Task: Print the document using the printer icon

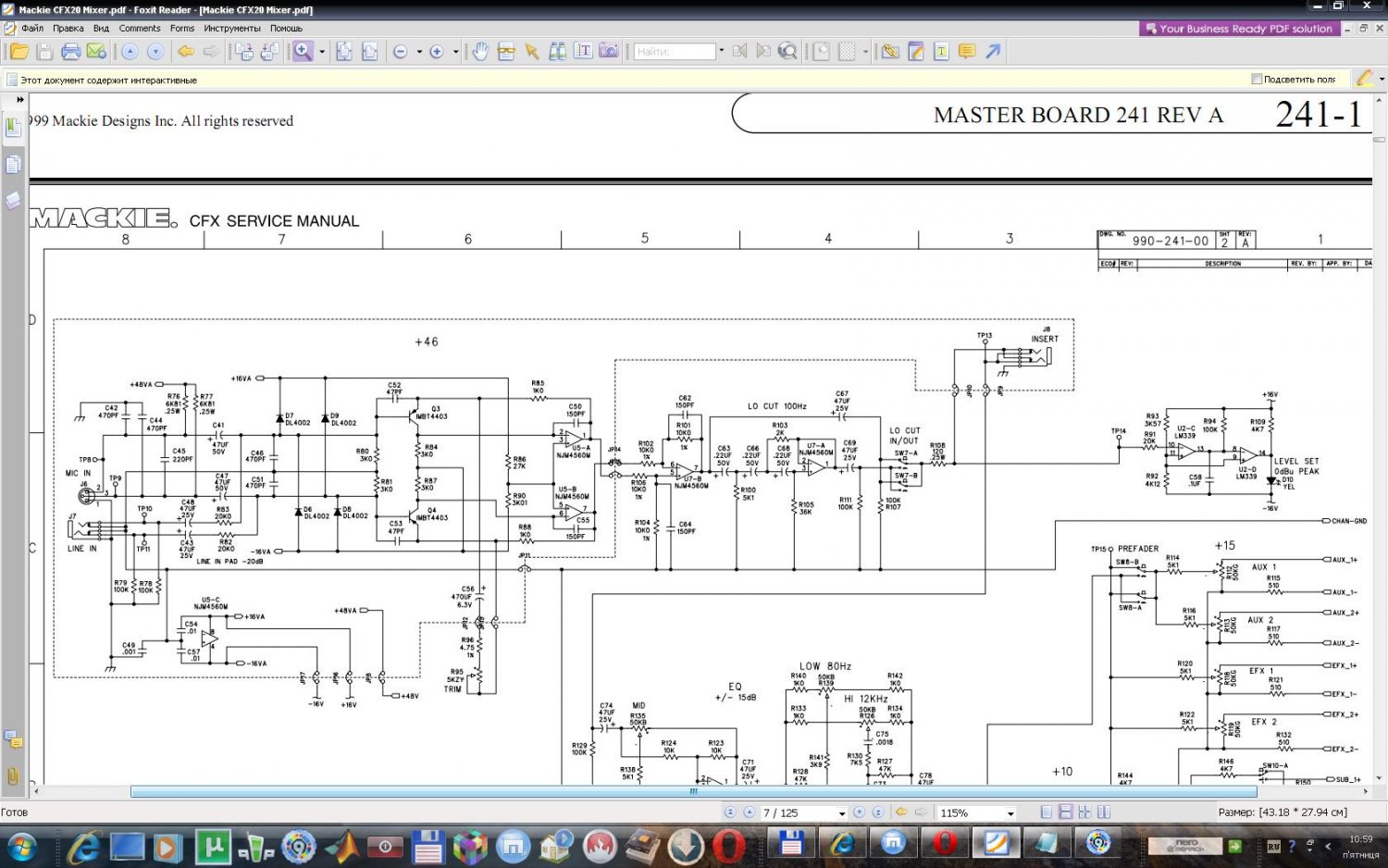Action: click(x=70, y=52)
